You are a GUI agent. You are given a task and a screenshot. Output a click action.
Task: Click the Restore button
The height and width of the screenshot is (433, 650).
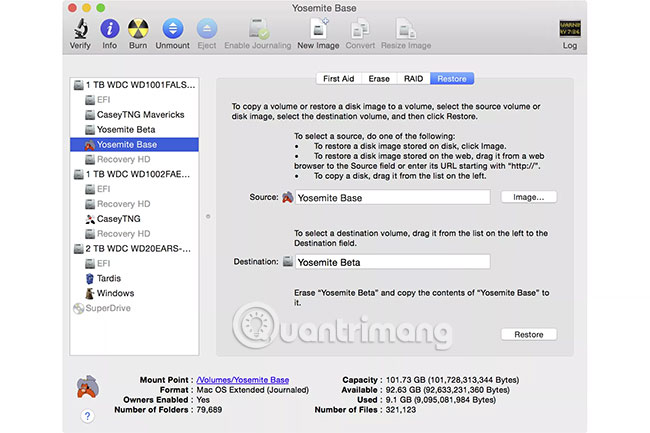click(529, 334)
